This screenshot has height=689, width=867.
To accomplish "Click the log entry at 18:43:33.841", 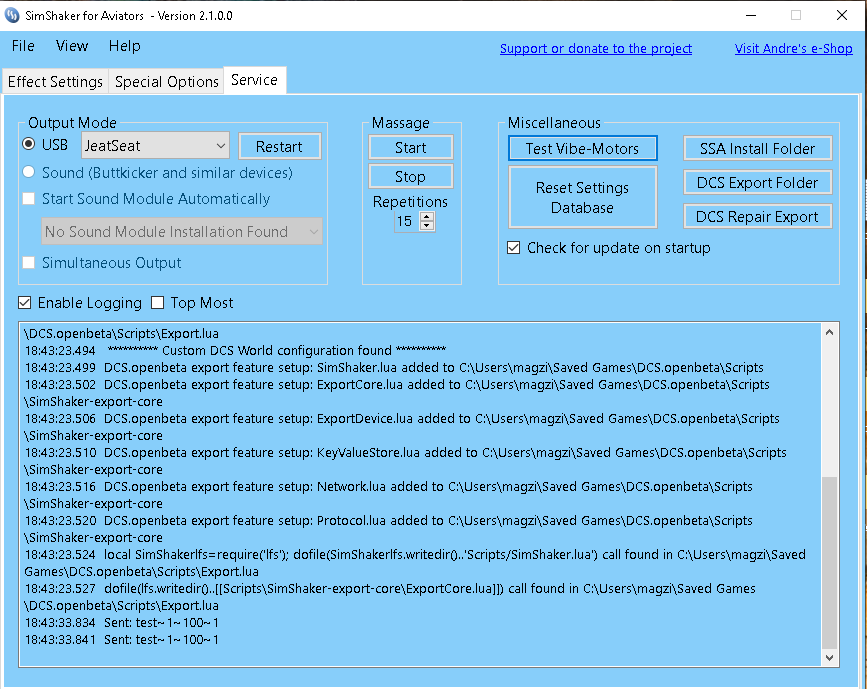I will 122,640.
